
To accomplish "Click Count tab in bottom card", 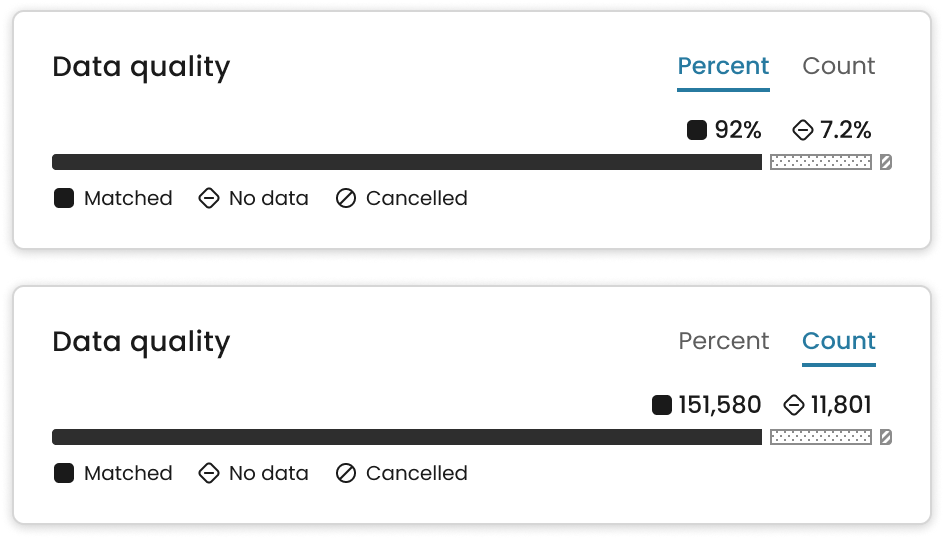I will (839, 341).
